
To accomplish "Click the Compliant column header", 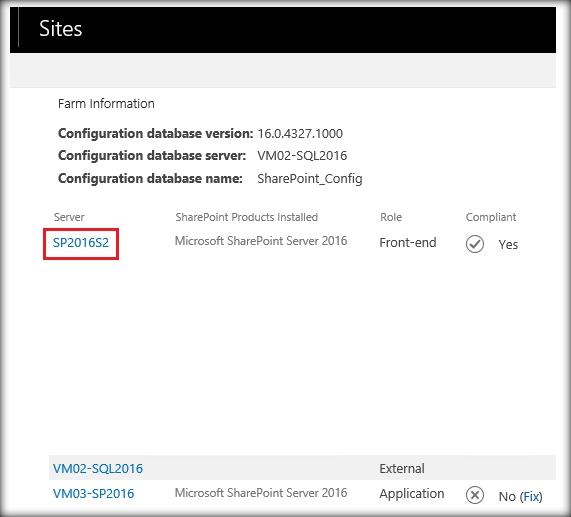I will tap(491, 217).
